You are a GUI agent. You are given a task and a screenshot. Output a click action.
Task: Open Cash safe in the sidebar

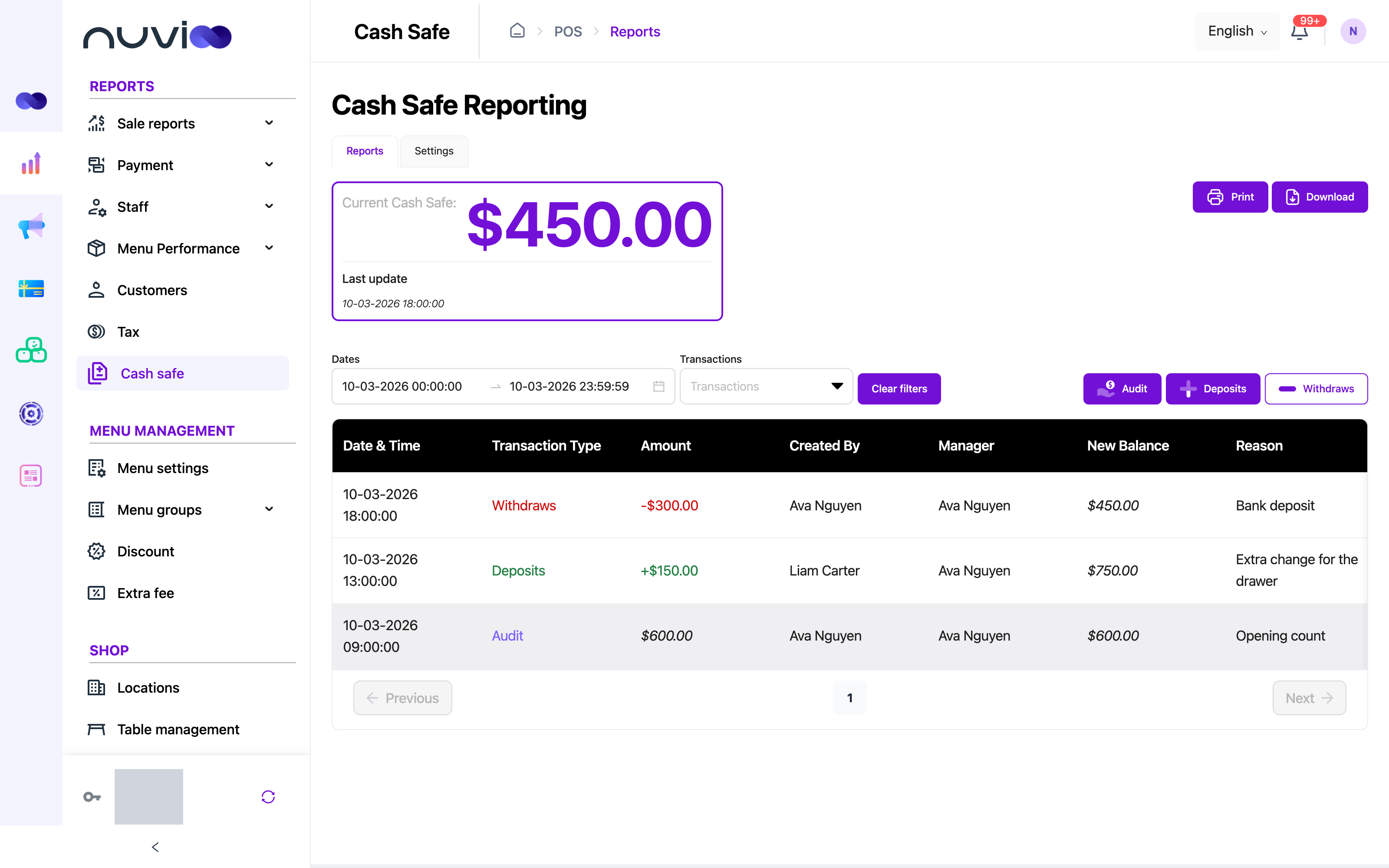point(182,373)
